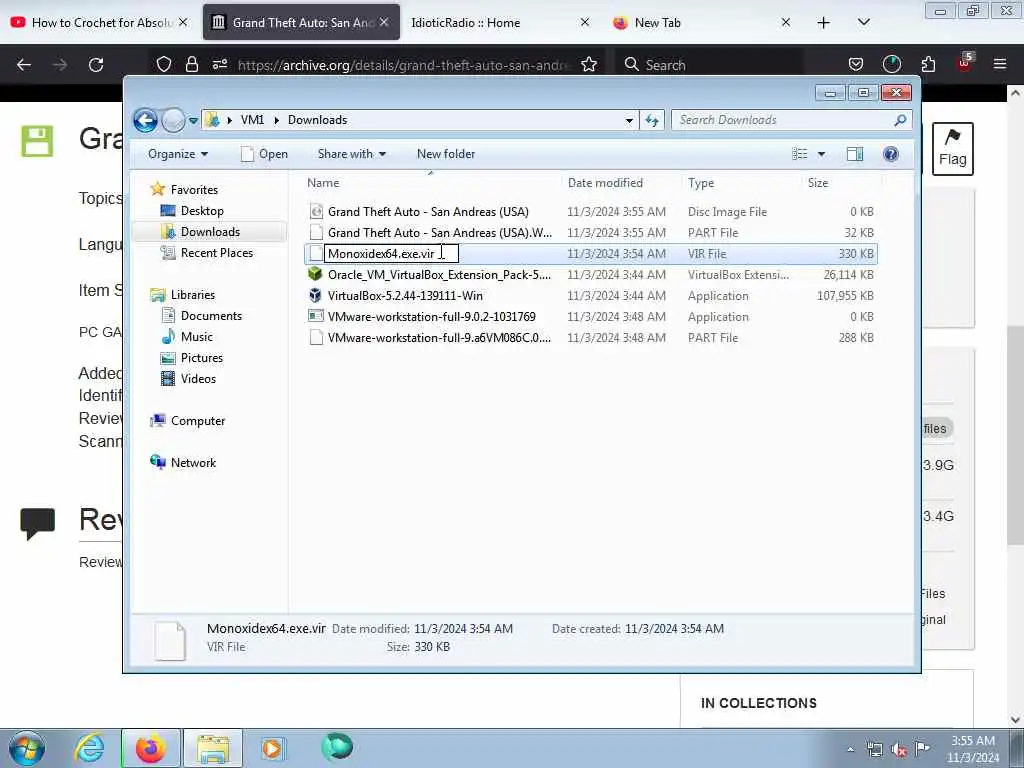Sort by Date modified column header
Viewport: 1024px width, 768px height.
[x=622, y=183]
